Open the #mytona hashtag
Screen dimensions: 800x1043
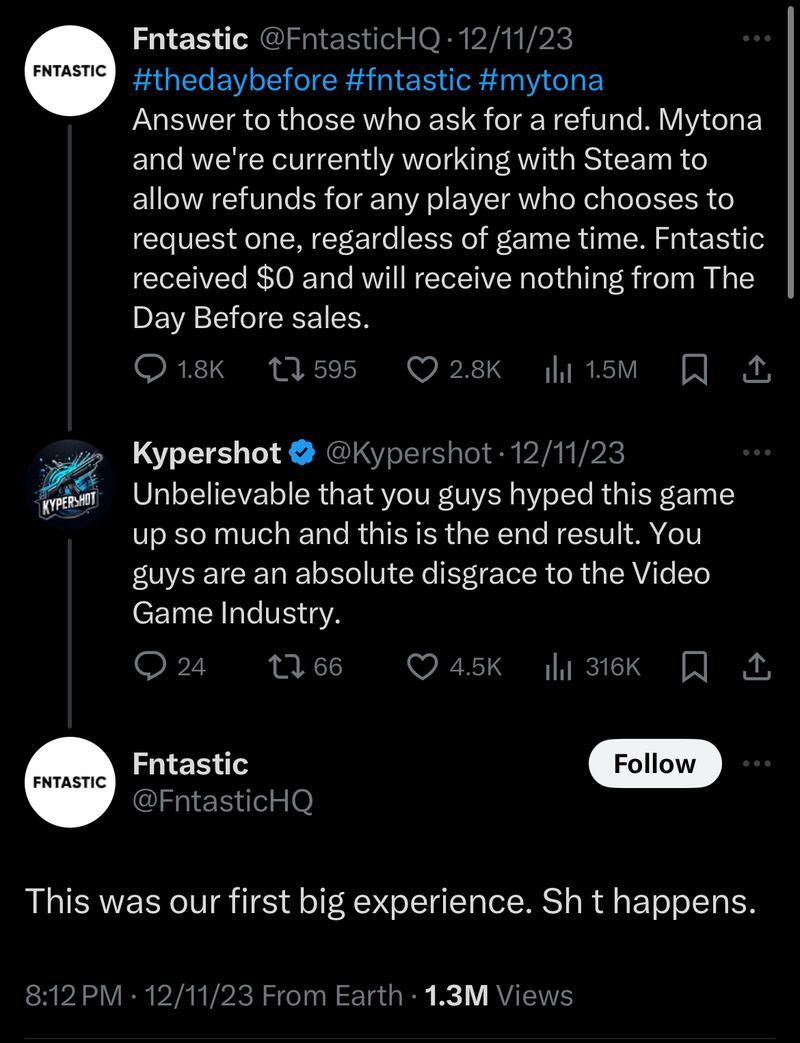click(545, 80)
